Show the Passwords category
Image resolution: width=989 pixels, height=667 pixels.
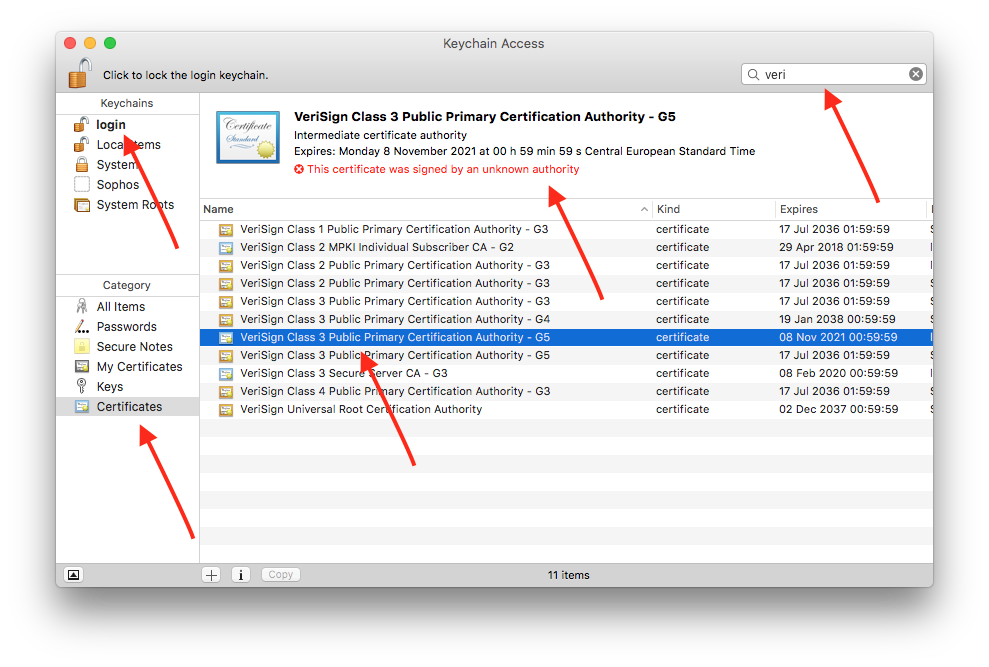click(x=127, y=327)
